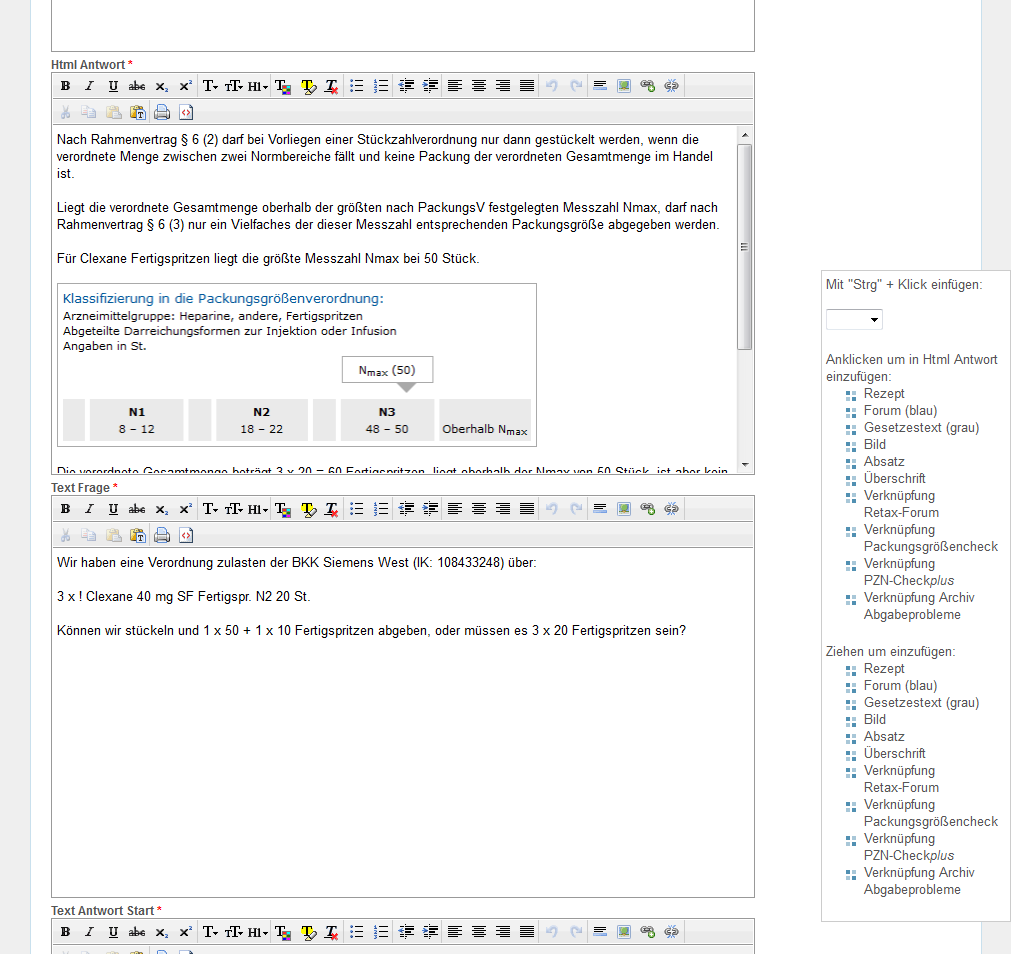The height and width of the screenshot is (954, 1011).
Task: Print the Html Antwort editor content
Action: [x=162, y=113]
